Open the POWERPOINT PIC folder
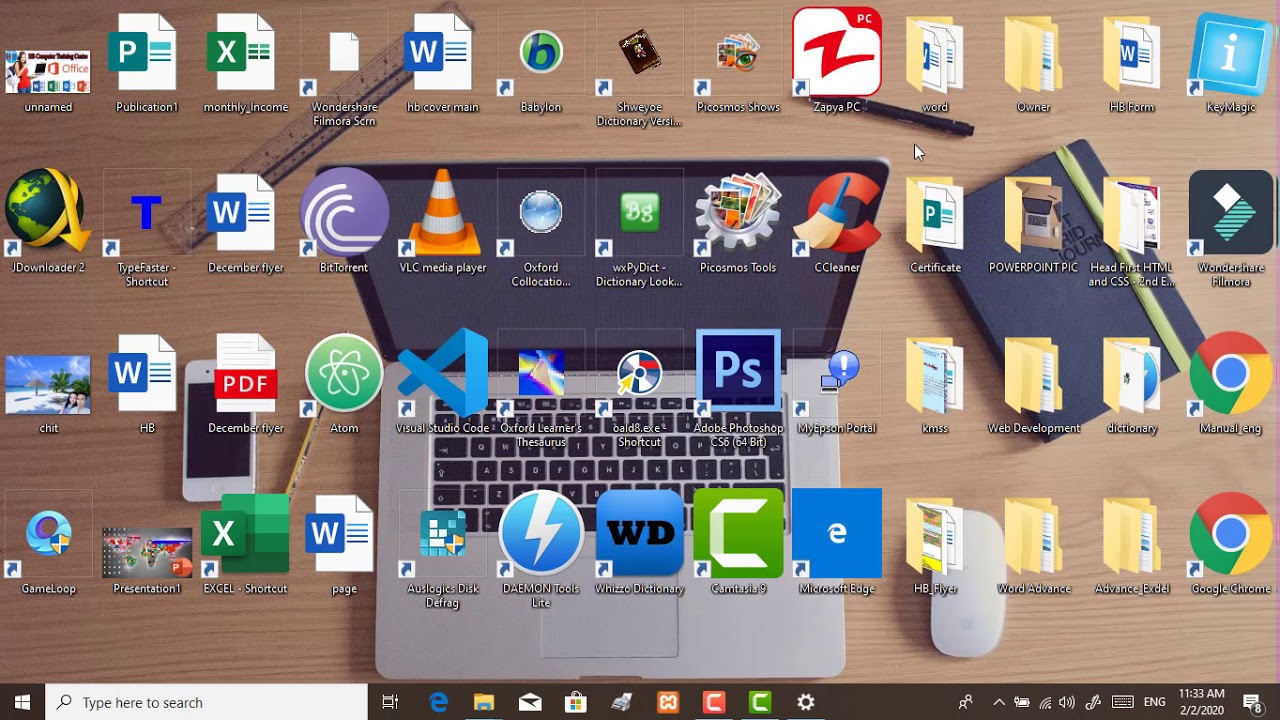This screenshot has height=720, width=1280. (1033, 214)
